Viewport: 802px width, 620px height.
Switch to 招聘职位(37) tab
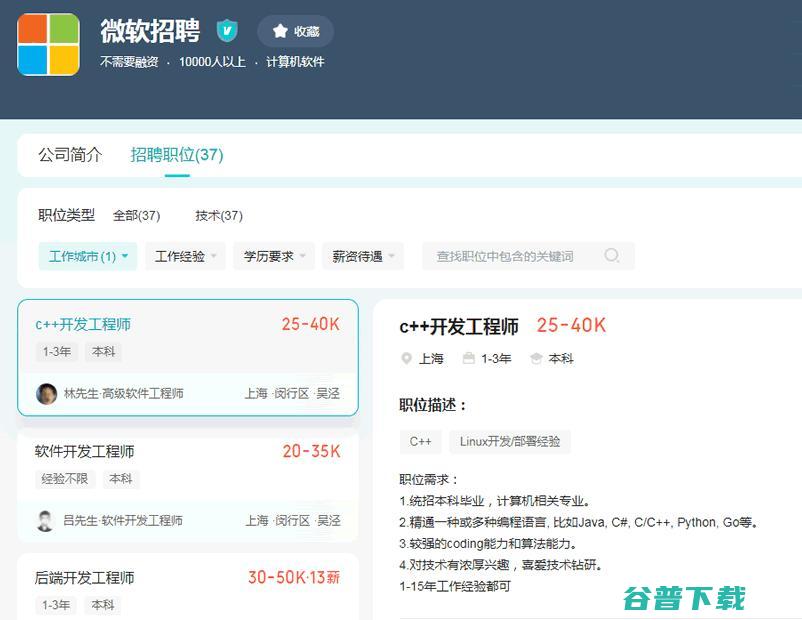click(177, 154)
